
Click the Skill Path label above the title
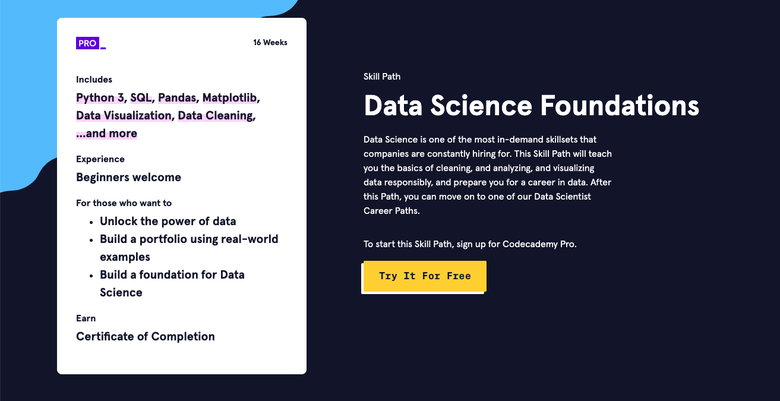click(x=382, y=77)
